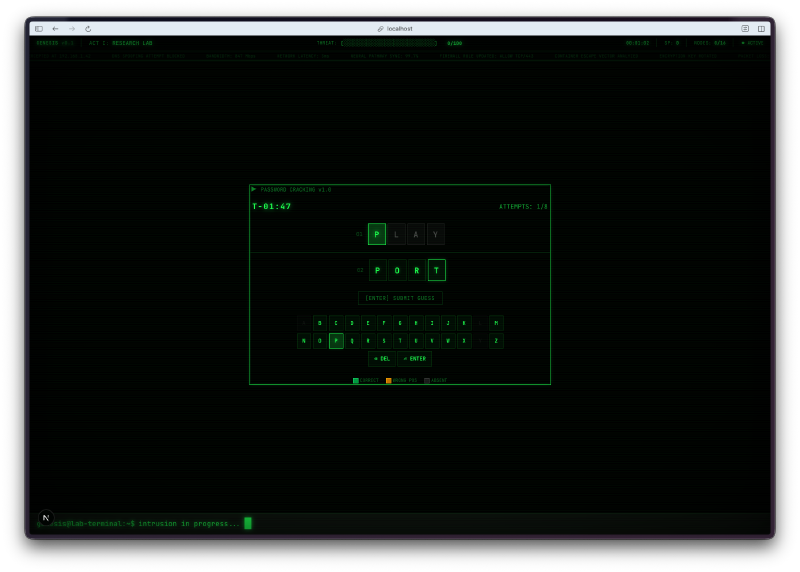Toggle the browser sidebar icon

pyautogui.click(x=39, y=29)
